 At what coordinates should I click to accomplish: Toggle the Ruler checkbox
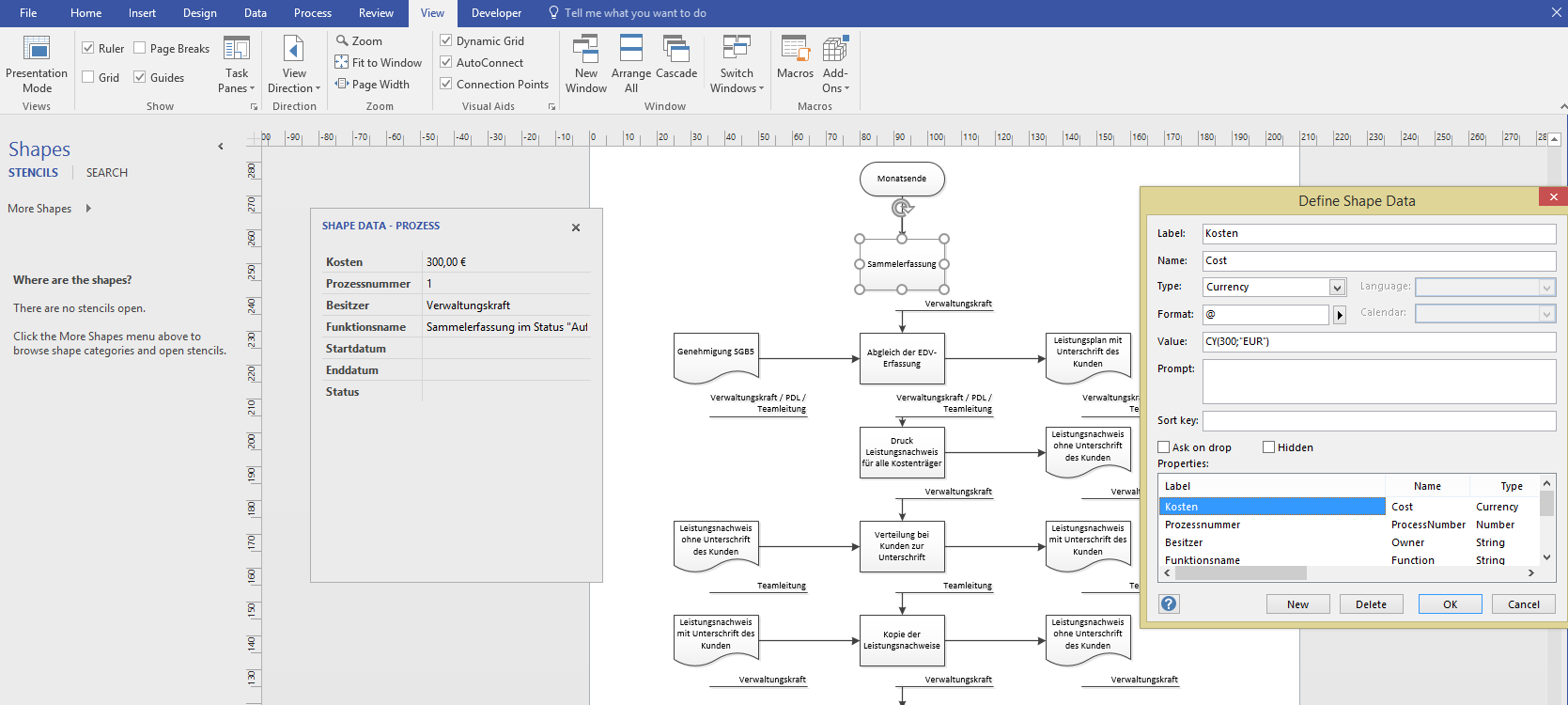[88, 48]
